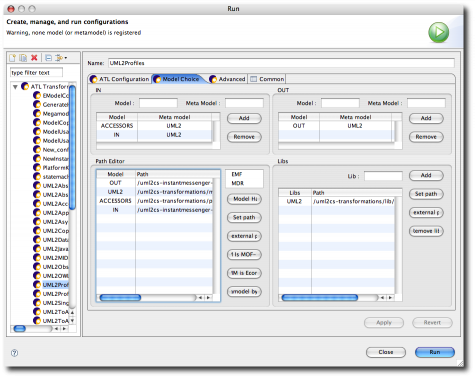Click the green Run icon at top right
This screenshot has width=475, height=378.
click(x=438, y=32)
